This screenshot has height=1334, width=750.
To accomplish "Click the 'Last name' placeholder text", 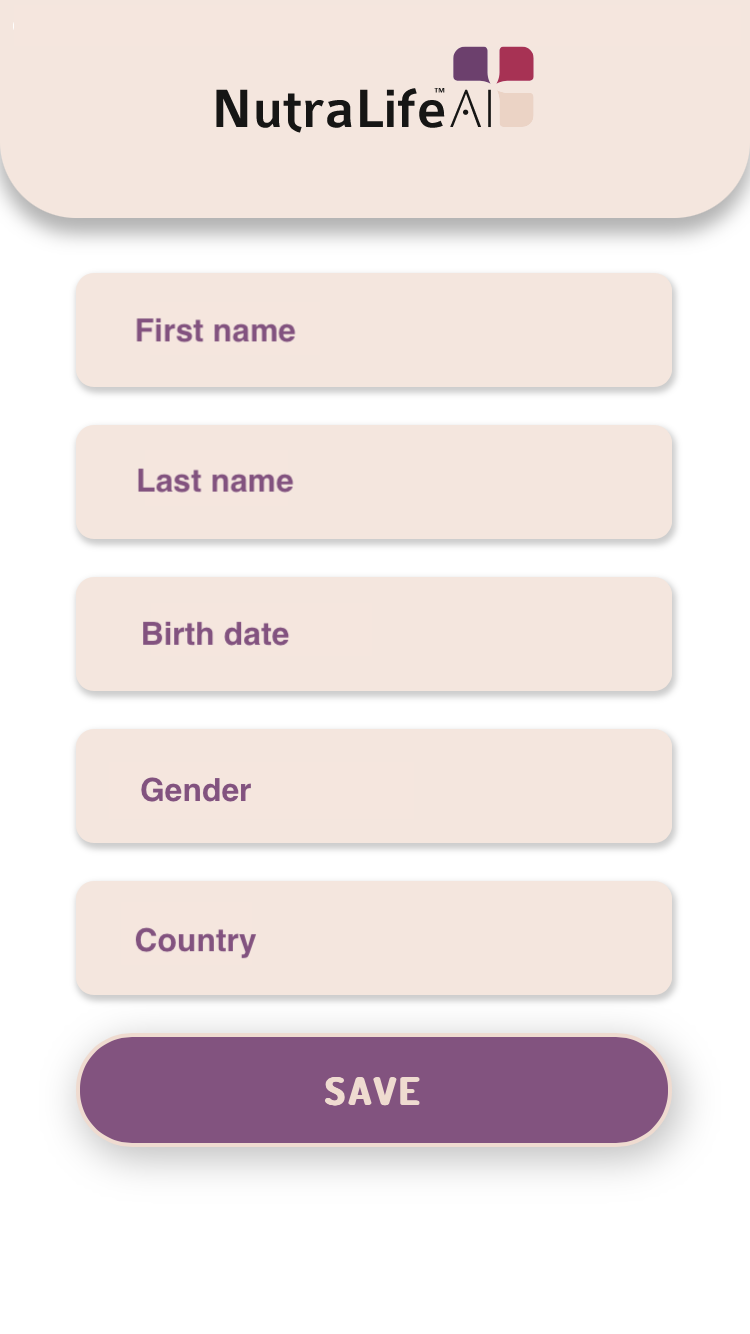I will [x=215, y=481].
